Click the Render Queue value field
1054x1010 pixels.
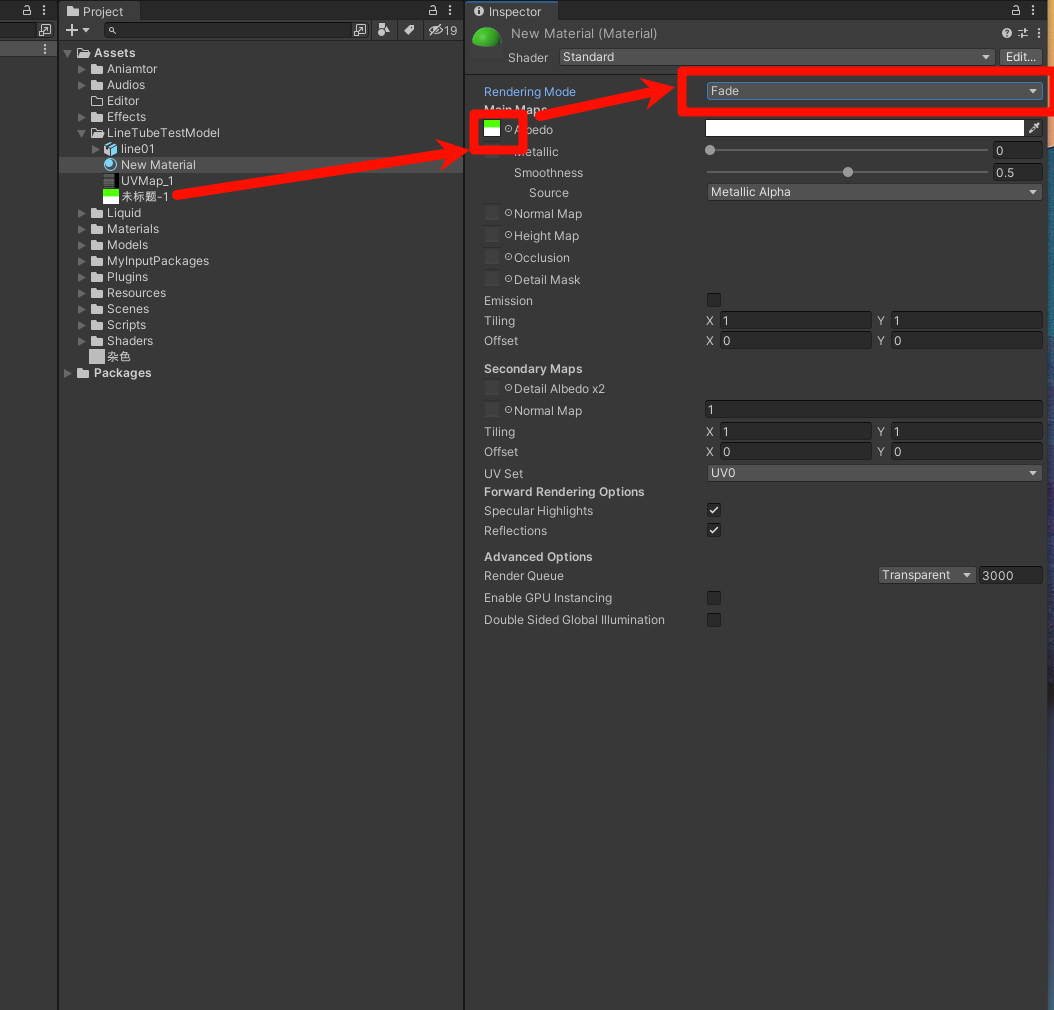[x=1010, y=575]
